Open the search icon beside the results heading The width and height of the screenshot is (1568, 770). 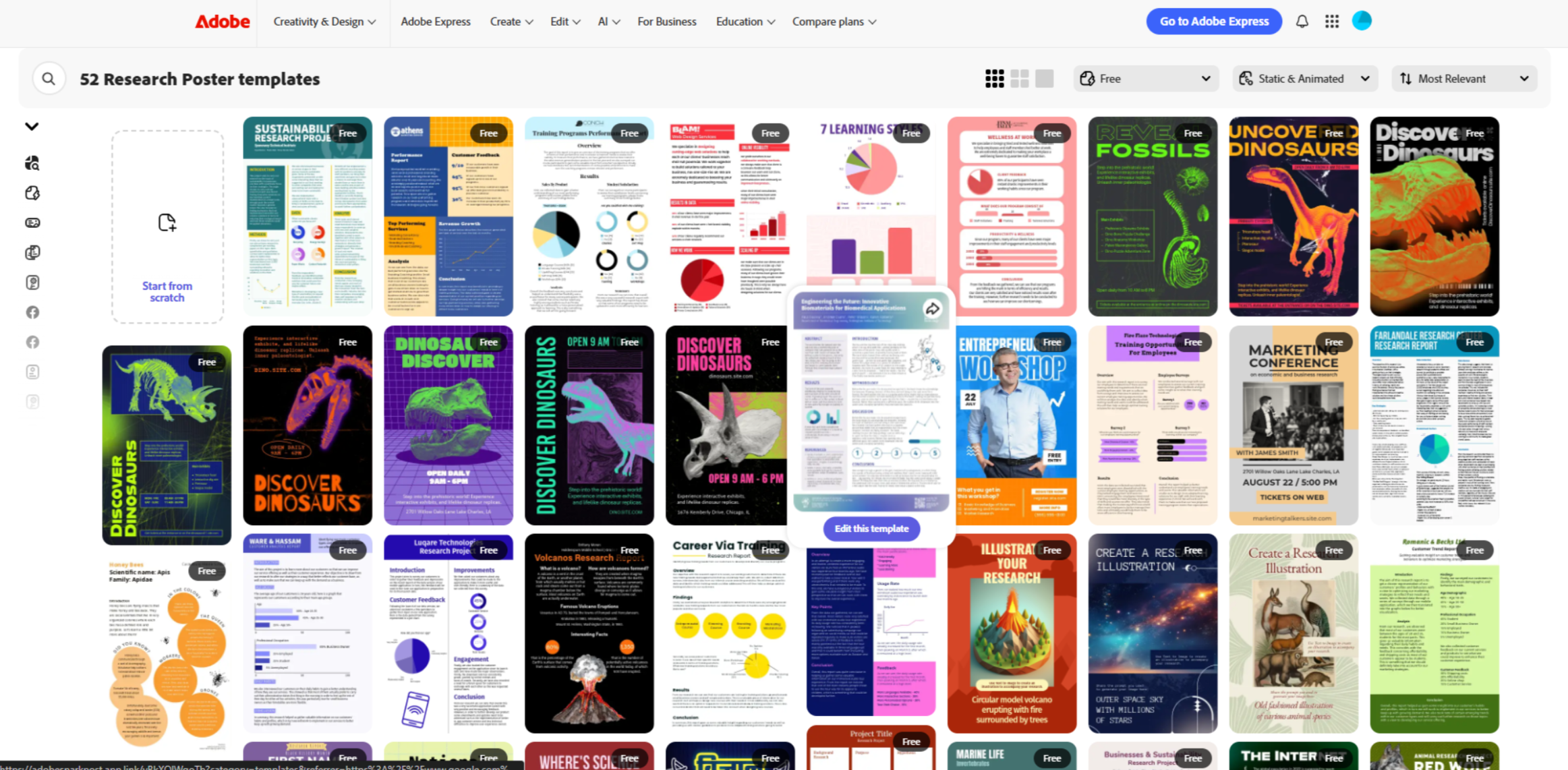[48, 78]
